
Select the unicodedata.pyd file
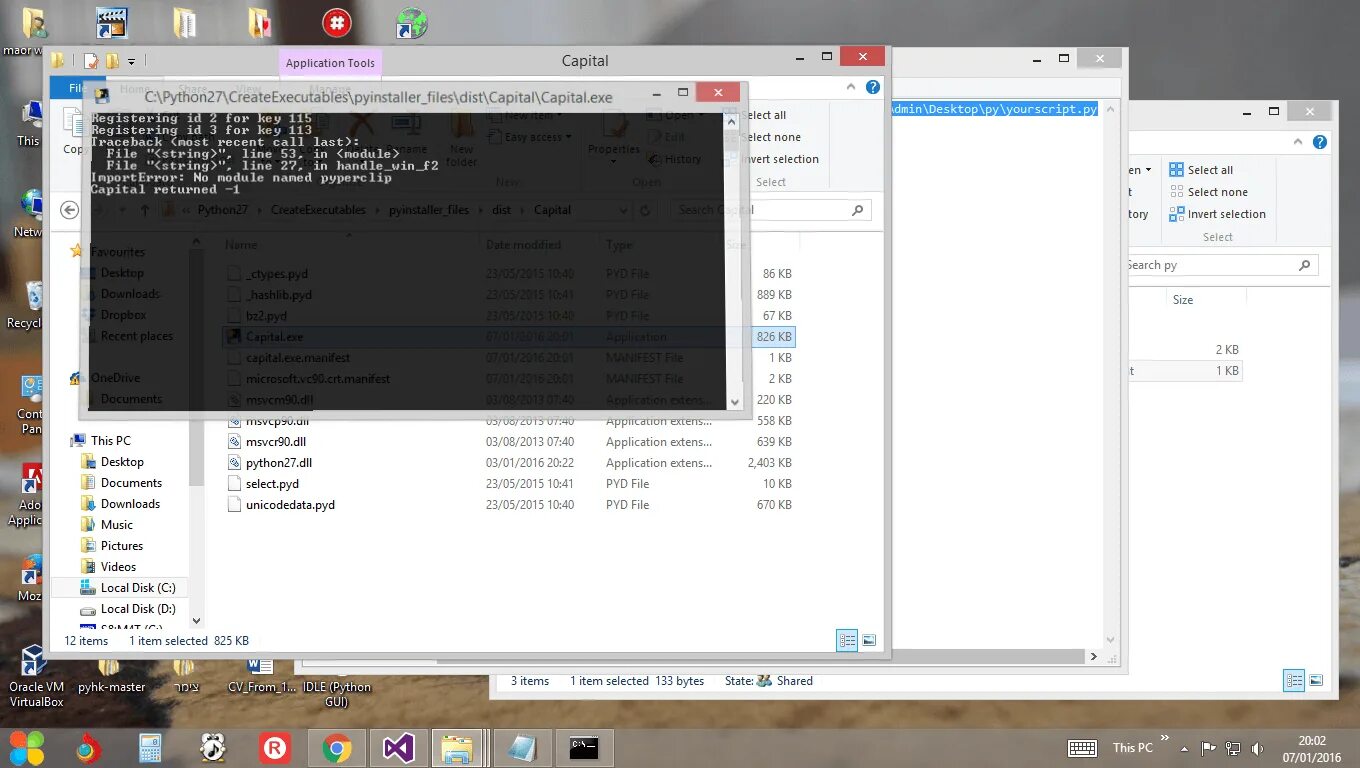coord(290,504)
